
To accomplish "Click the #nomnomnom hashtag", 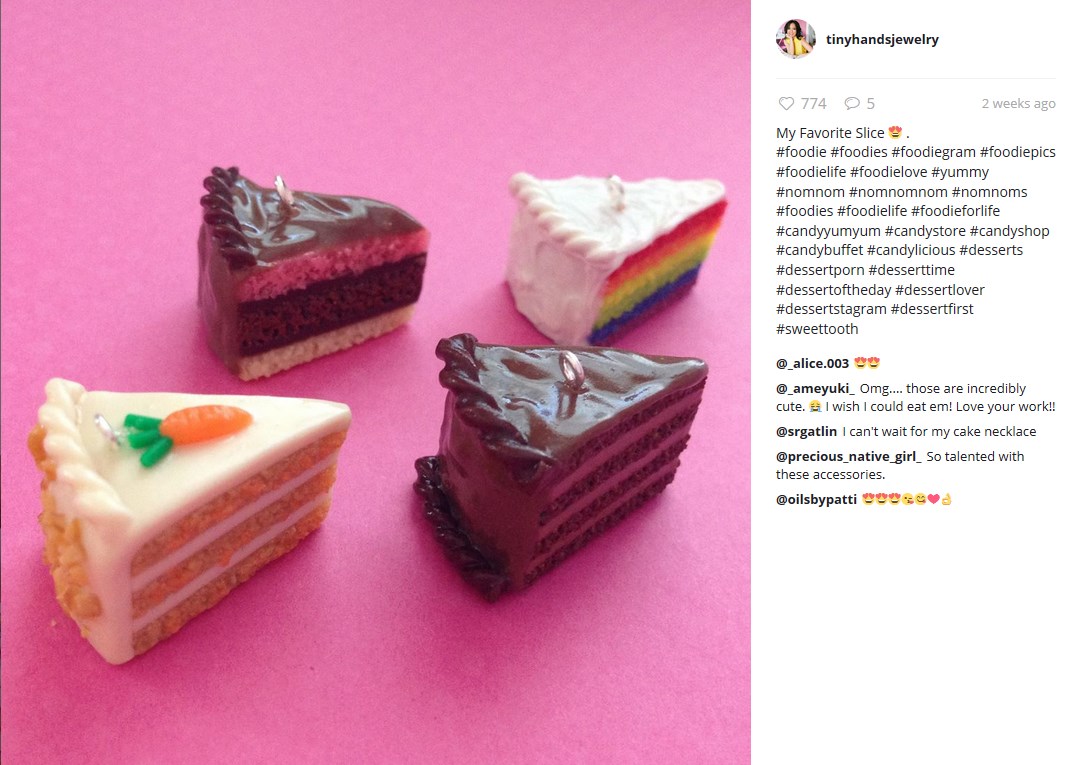I will point(898,192).
